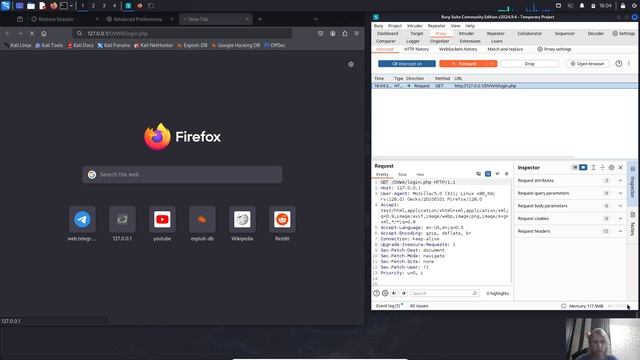Screen dimensions: 640x360
Task: Toggle the show newlines \n icon
Action: pos(497,174)
